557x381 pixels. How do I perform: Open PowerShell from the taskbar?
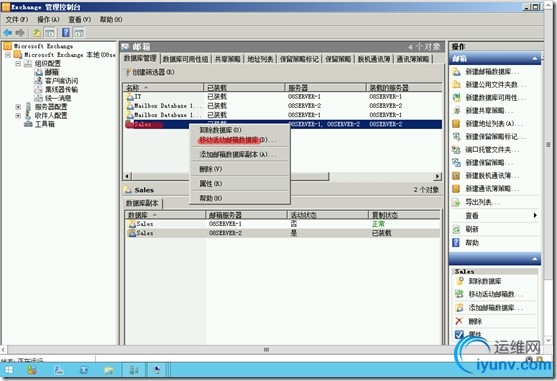pyautogui.click(x=84, y=370)
